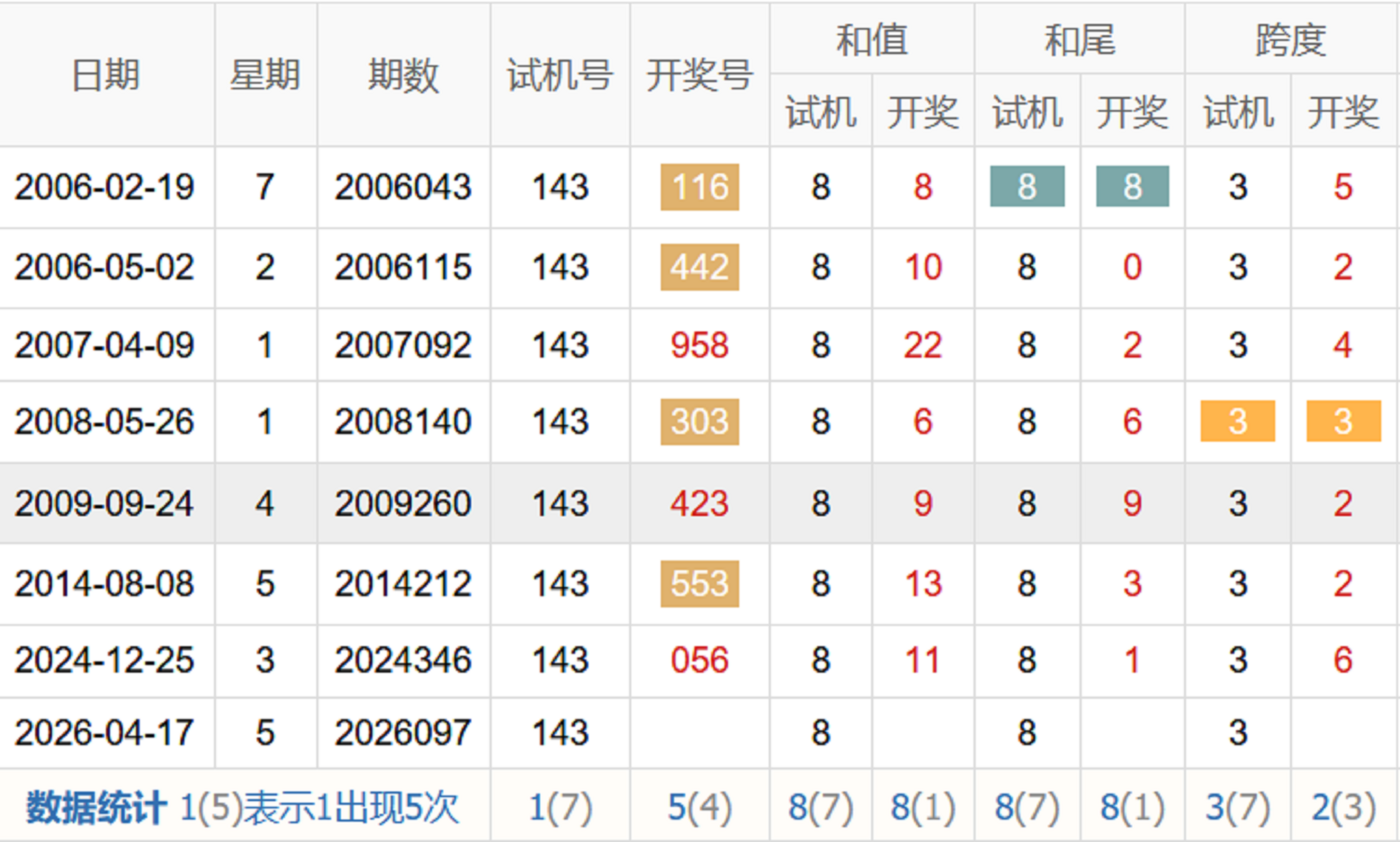Viewport: 1400px width, 842px height.
Task: Select the date 2026-04-17 cell
Action: click(x=105, y=733)
